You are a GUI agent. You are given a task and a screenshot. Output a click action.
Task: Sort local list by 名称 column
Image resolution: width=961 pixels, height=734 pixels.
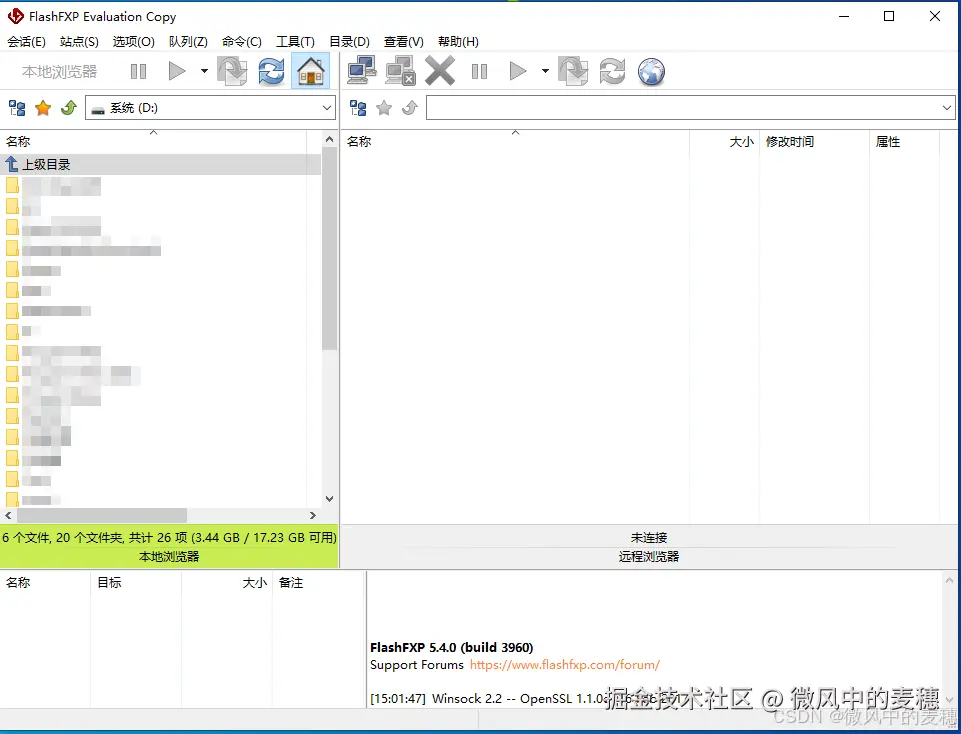pos(153,142)
